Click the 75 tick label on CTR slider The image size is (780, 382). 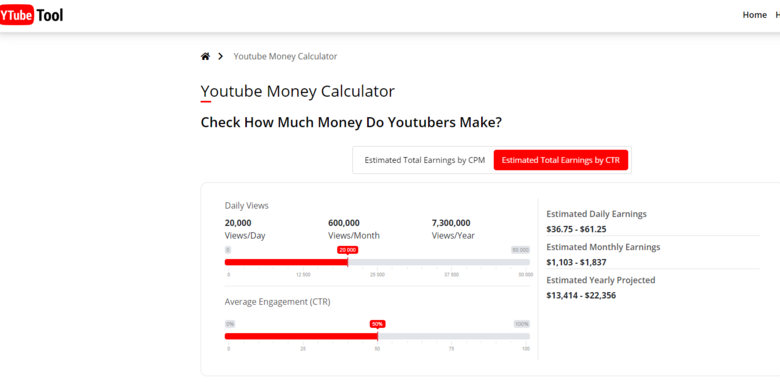click(452, 349)
